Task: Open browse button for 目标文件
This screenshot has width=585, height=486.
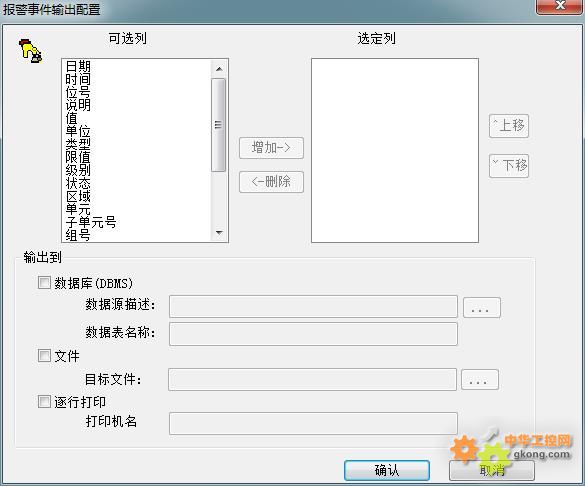Action: [480, 380]
